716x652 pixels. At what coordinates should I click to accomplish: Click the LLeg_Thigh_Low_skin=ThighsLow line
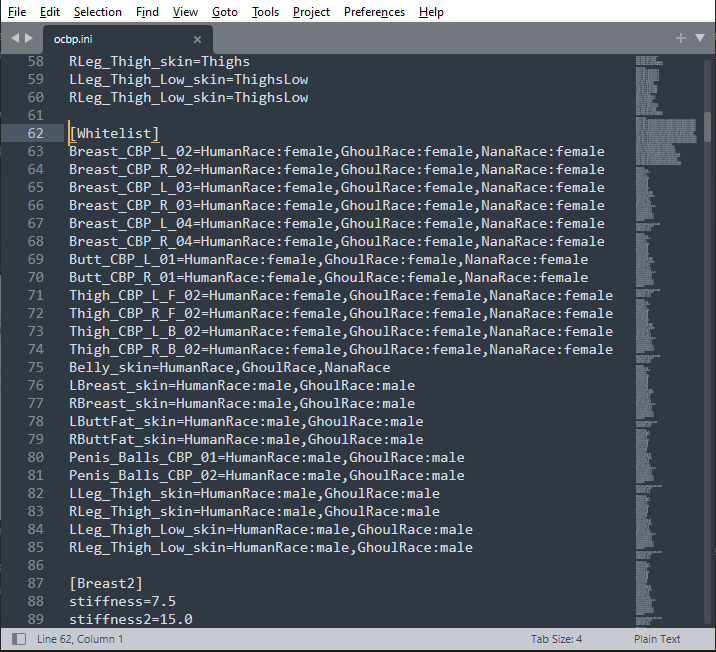(189, 79)
